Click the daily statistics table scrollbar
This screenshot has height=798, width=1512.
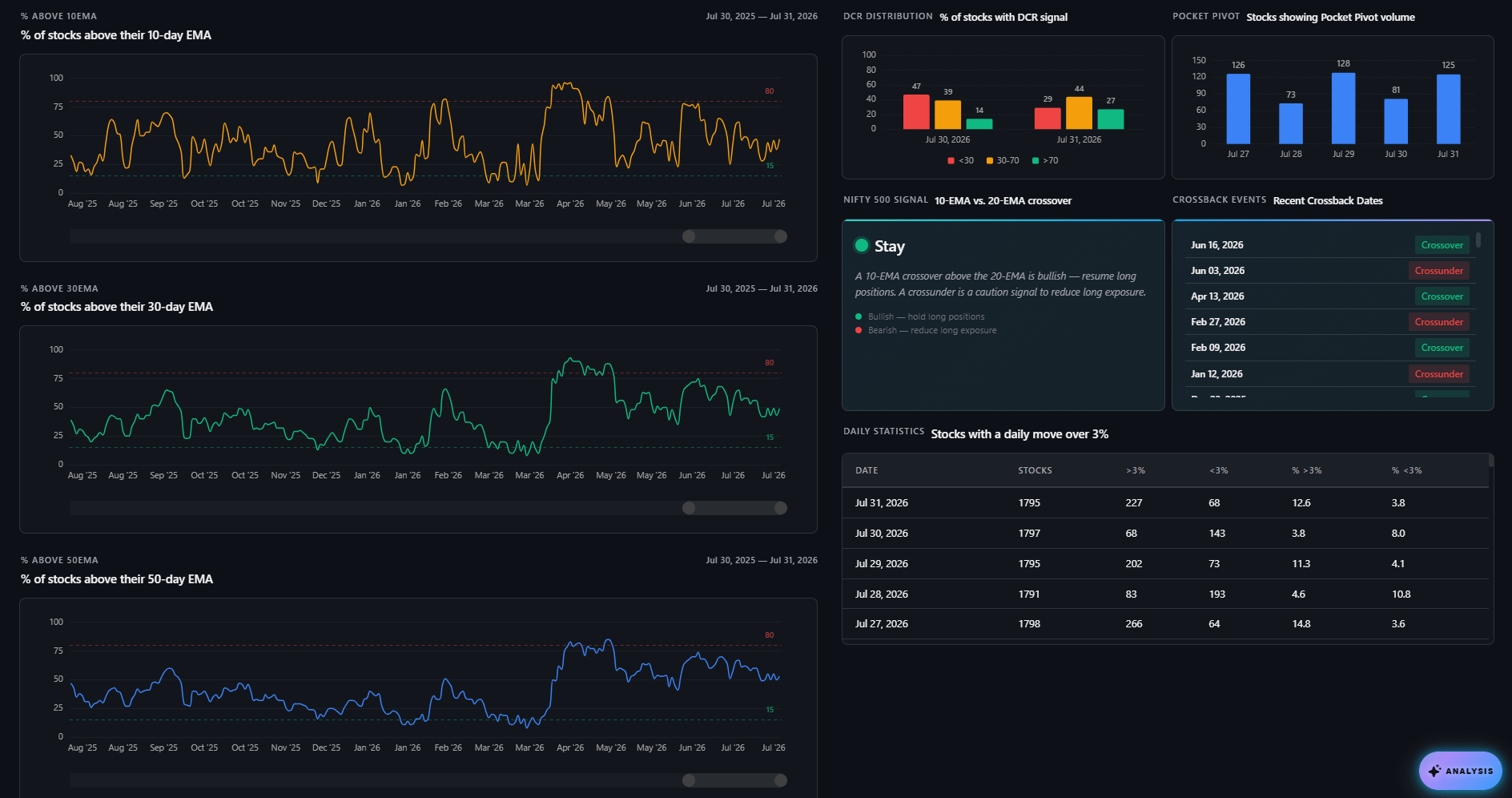pos(1491,461)
